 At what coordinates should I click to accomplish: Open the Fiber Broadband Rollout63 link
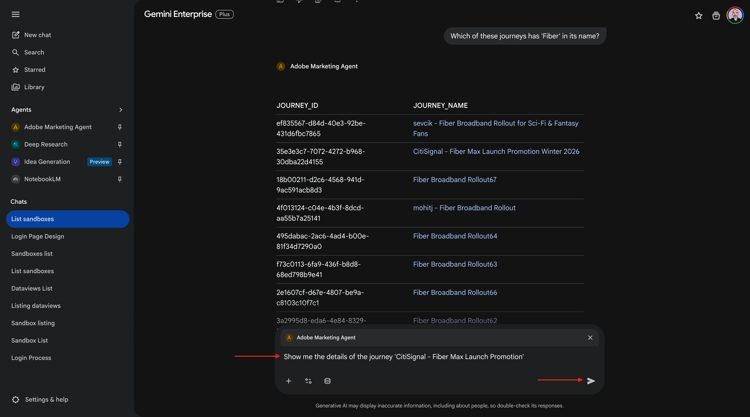tap(455, 264)
